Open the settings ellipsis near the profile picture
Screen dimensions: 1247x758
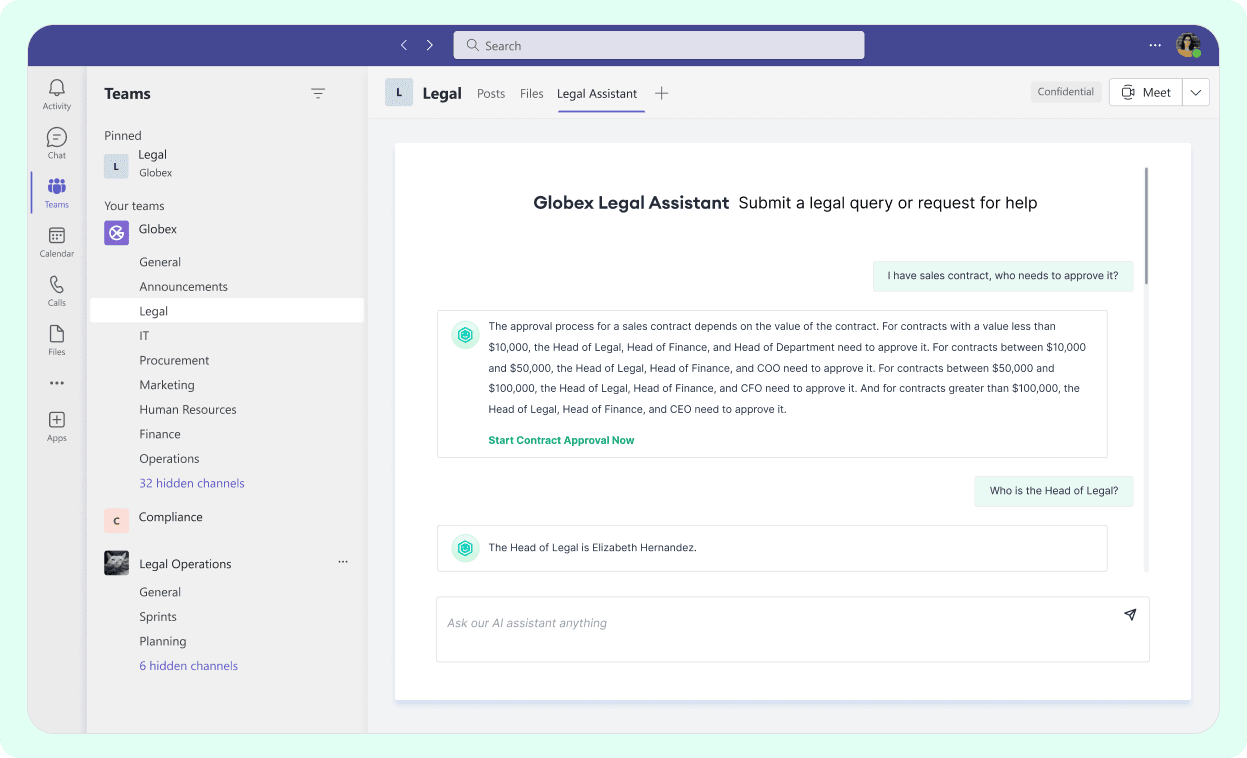(x=1155, y=45)
